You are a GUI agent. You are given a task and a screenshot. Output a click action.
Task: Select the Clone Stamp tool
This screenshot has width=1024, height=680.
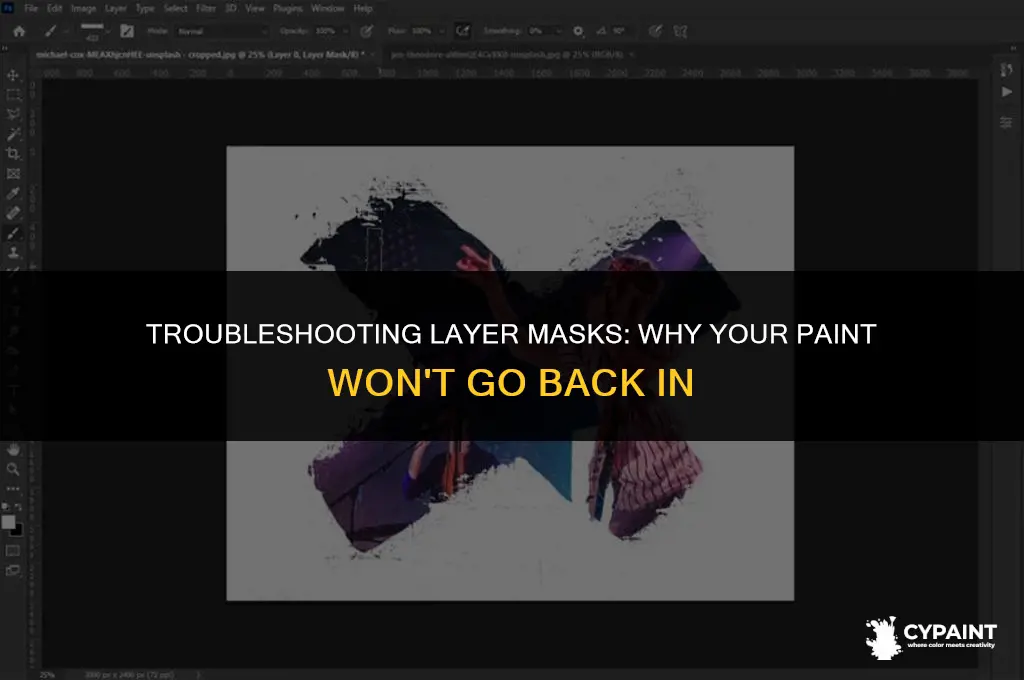12,253
